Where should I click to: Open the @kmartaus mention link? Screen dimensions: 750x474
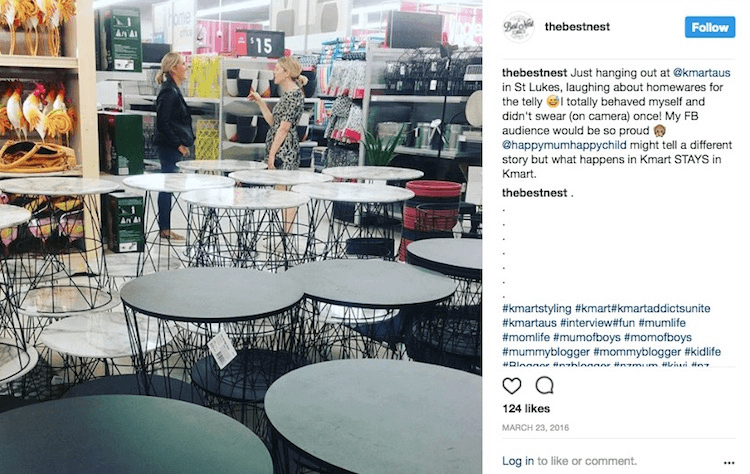(702, 73)
